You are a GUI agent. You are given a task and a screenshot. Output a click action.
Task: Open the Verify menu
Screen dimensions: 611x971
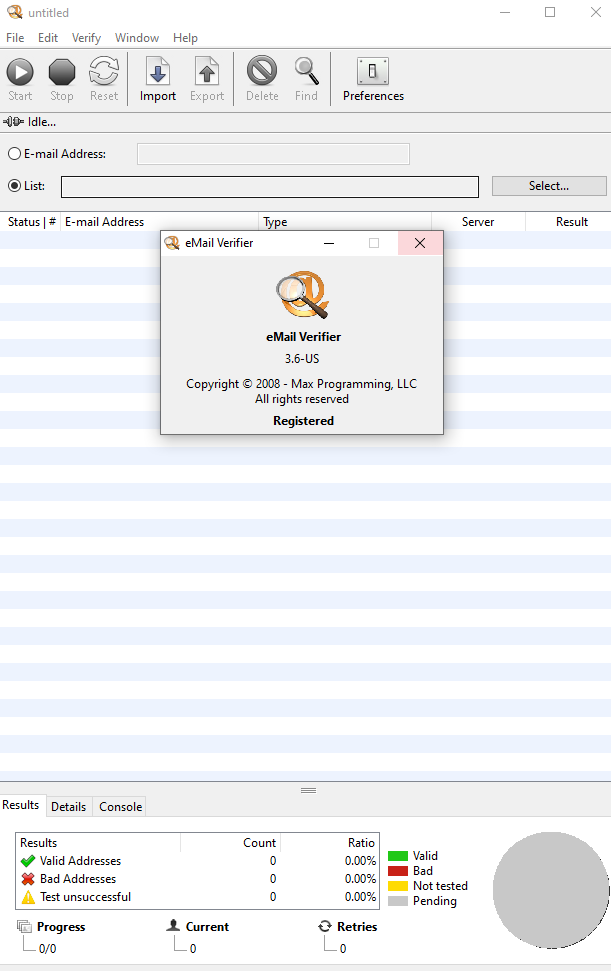86,38
